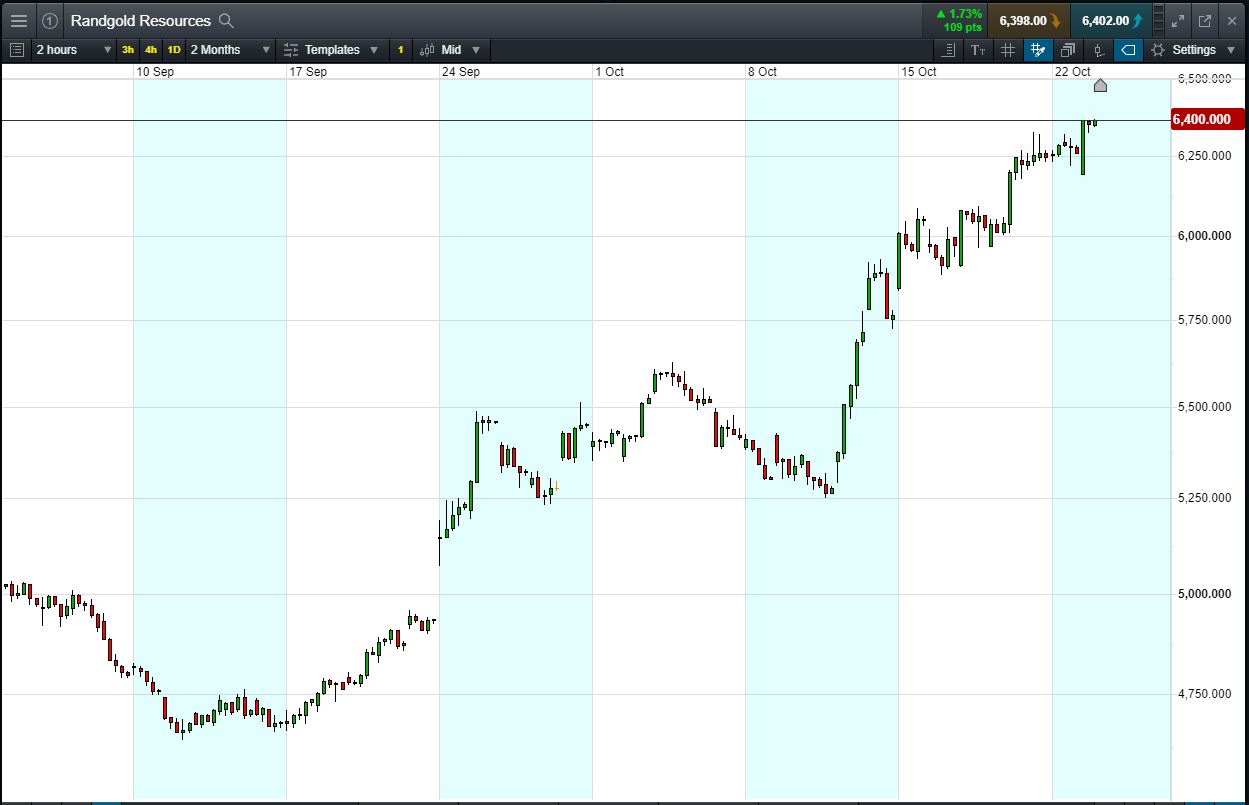Click the 5,250.000 price axis label

tap(1203, 498)
